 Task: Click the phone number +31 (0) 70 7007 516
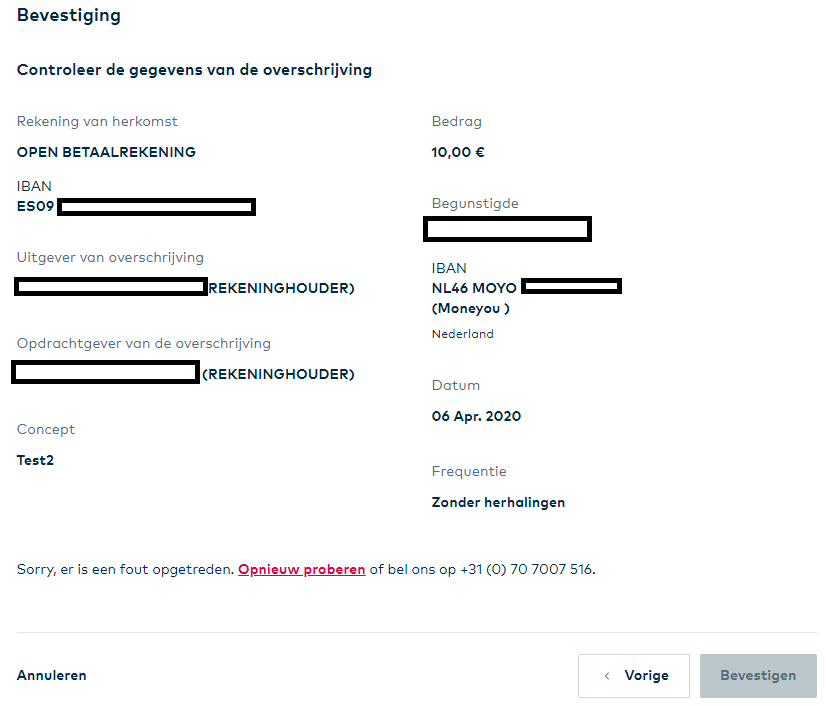tap(527, 570)
